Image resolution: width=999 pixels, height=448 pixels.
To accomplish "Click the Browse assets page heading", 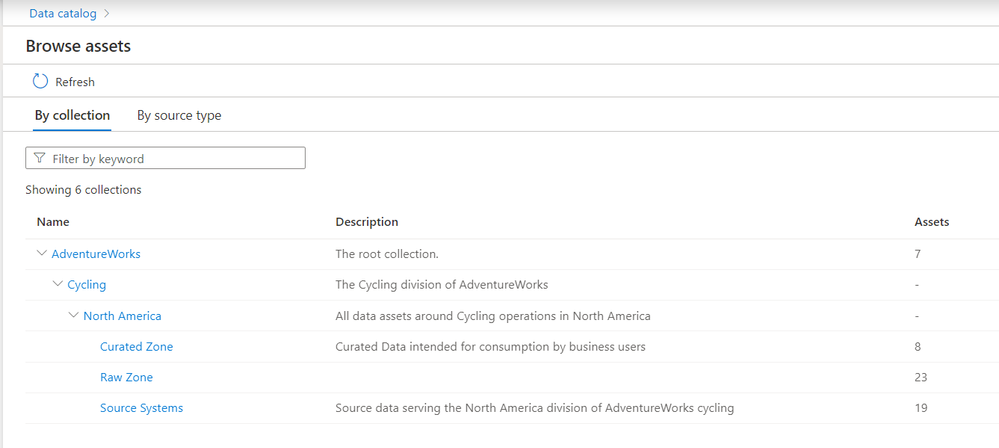I will pos(78,46).
